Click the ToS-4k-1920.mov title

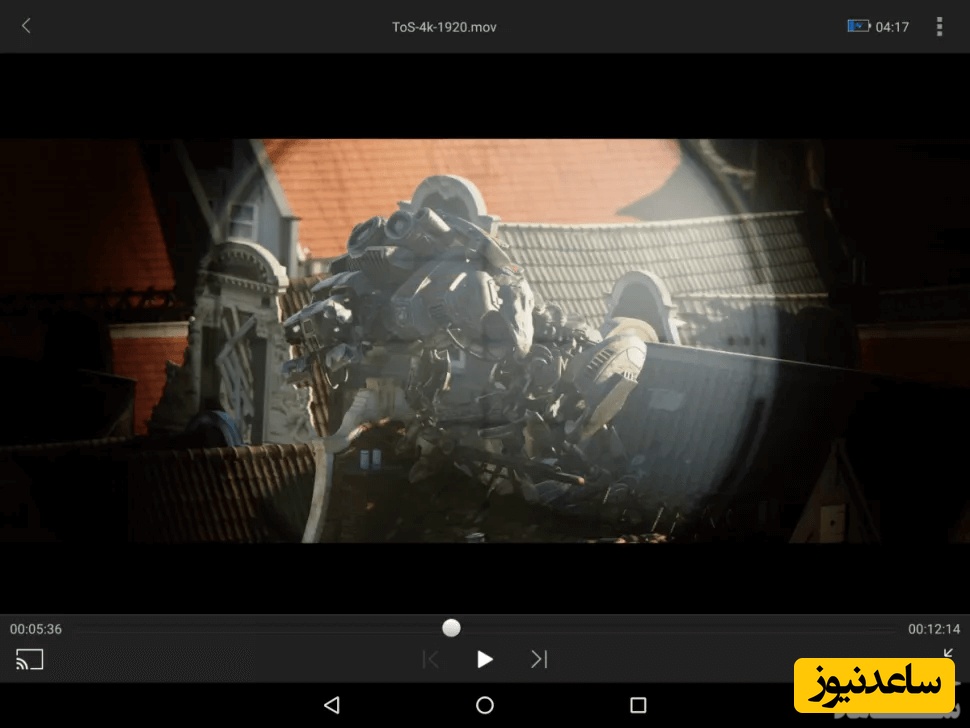pos(444,27)
